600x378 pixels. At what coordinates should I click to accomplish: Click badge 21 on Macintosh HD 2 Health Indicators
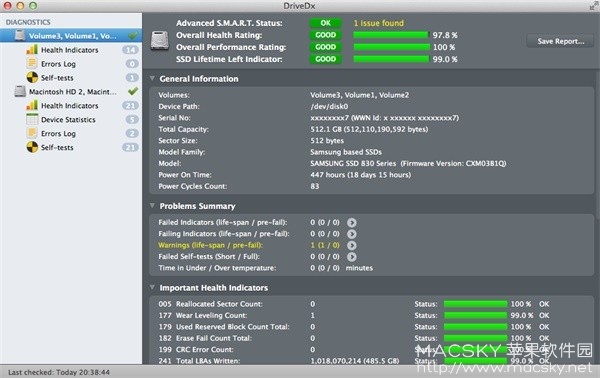tap(130, 106)
